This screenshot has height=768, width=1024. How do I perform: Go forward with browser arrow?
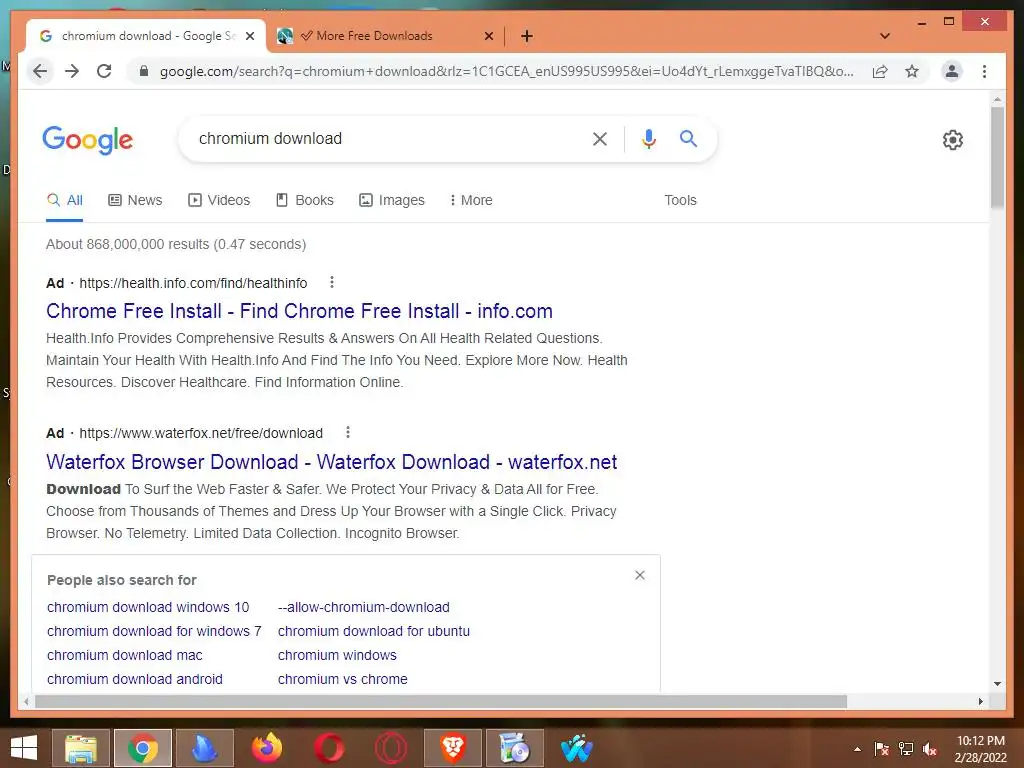click(x=72, y=71)
